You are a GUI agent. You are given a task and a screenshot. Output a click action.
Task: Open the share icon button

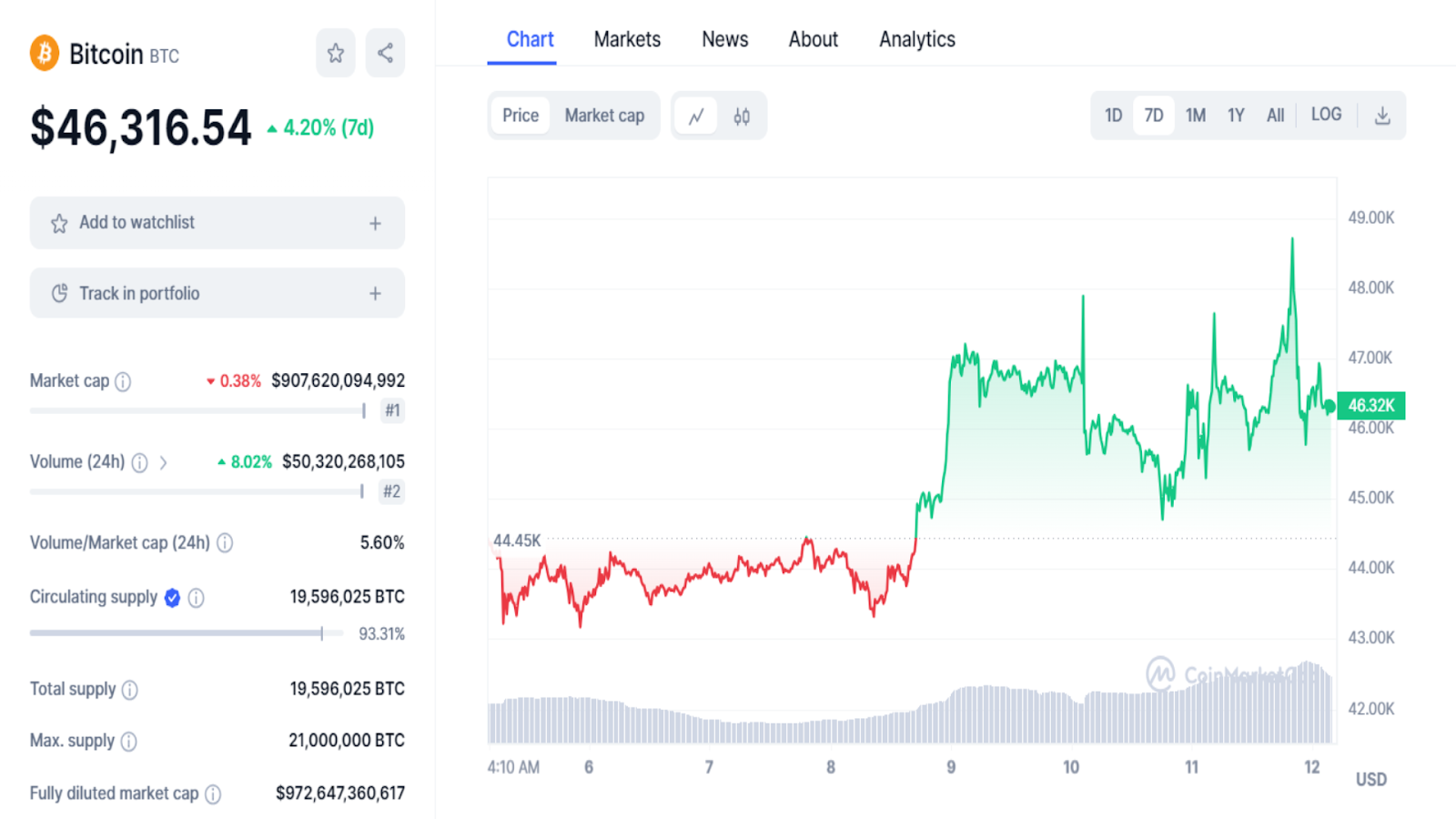click(385, 53)
